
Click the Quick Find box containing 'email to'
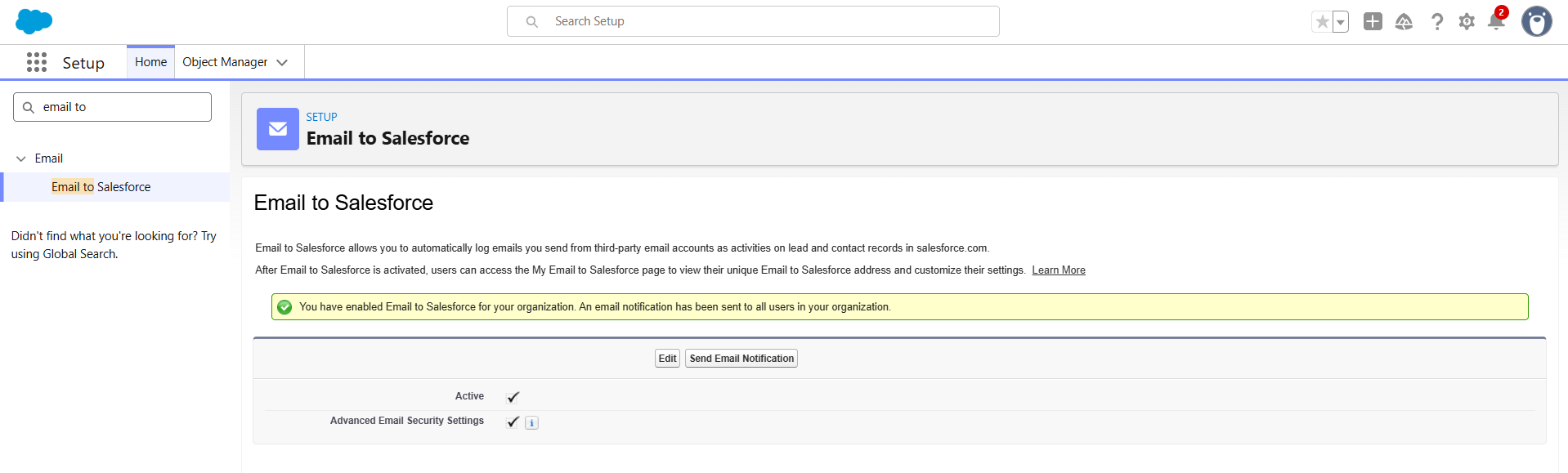(112, 107)
